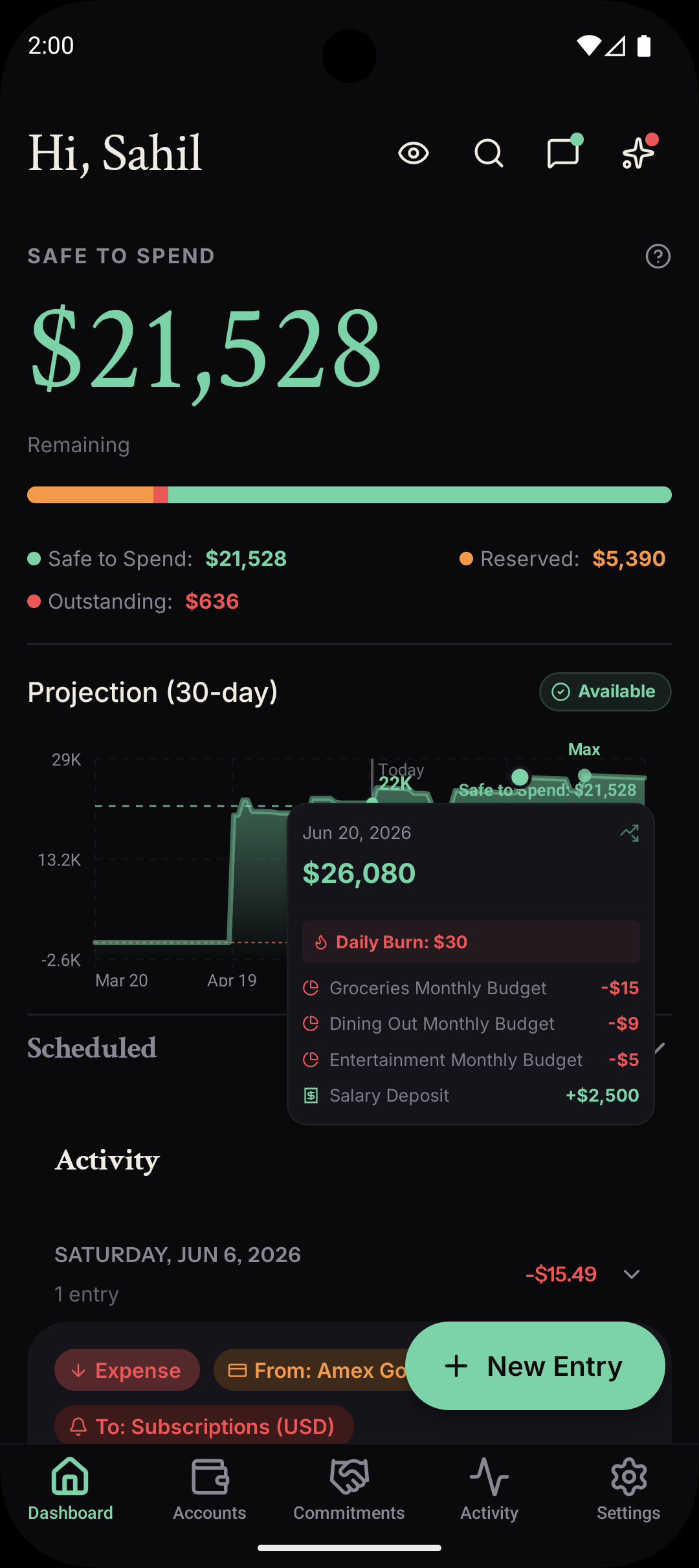The width and height of the screenshot is (699, 1568).
Task: Open Safe to Spend help icon
Action: [658, 256]
